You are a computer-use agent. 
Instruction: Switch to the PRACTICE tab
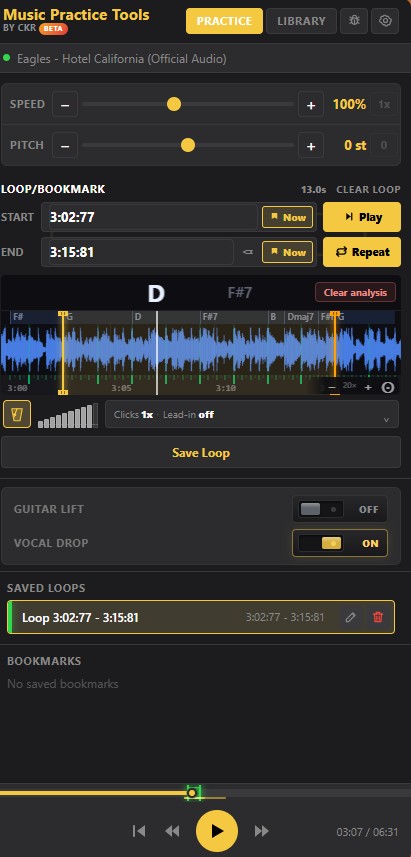click(224, 21)
